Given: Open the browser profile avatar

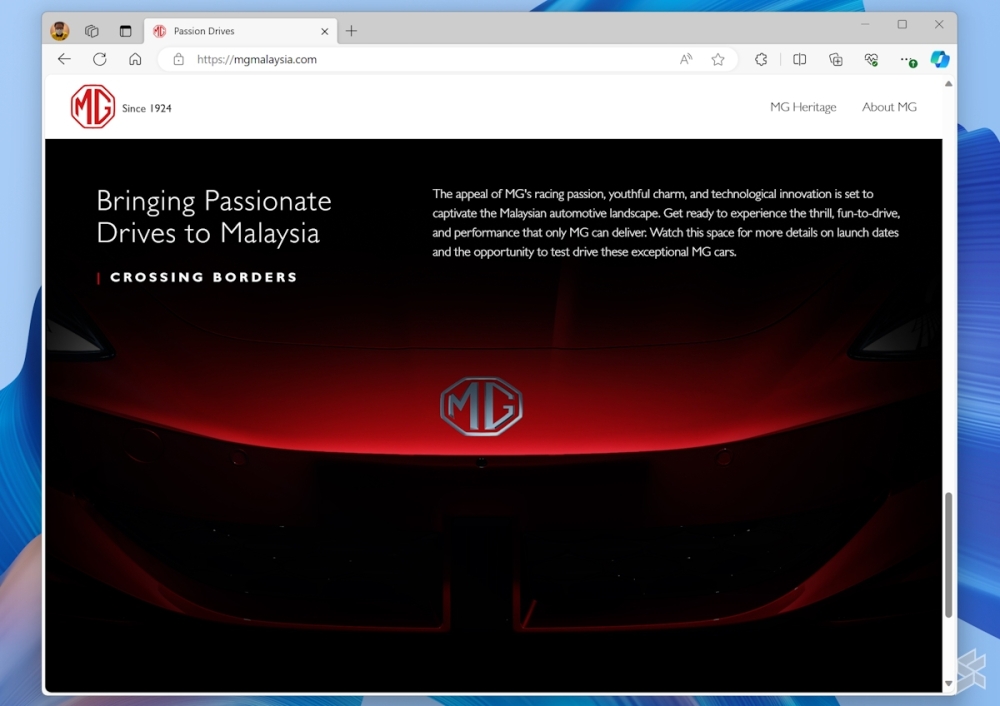Looking at the screenshot, I should click(x=59, y=31).
